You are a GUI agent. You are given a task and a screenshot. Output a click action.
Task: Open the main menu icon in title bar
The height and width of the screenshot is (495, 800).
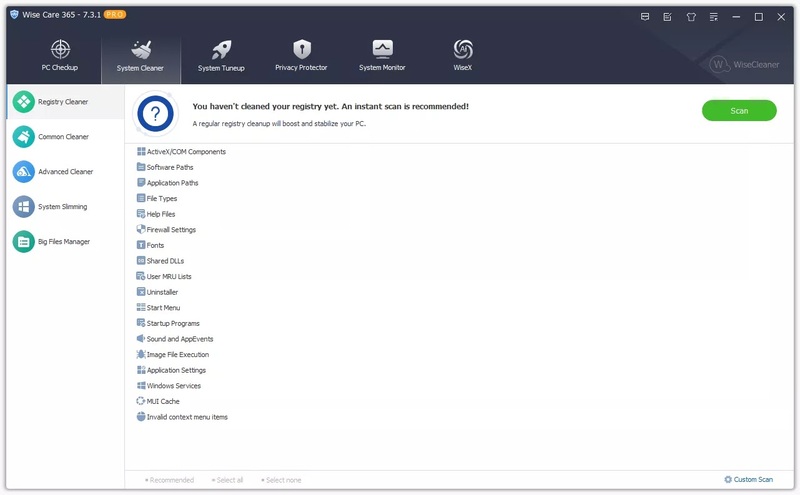click(x=714, y=17)
